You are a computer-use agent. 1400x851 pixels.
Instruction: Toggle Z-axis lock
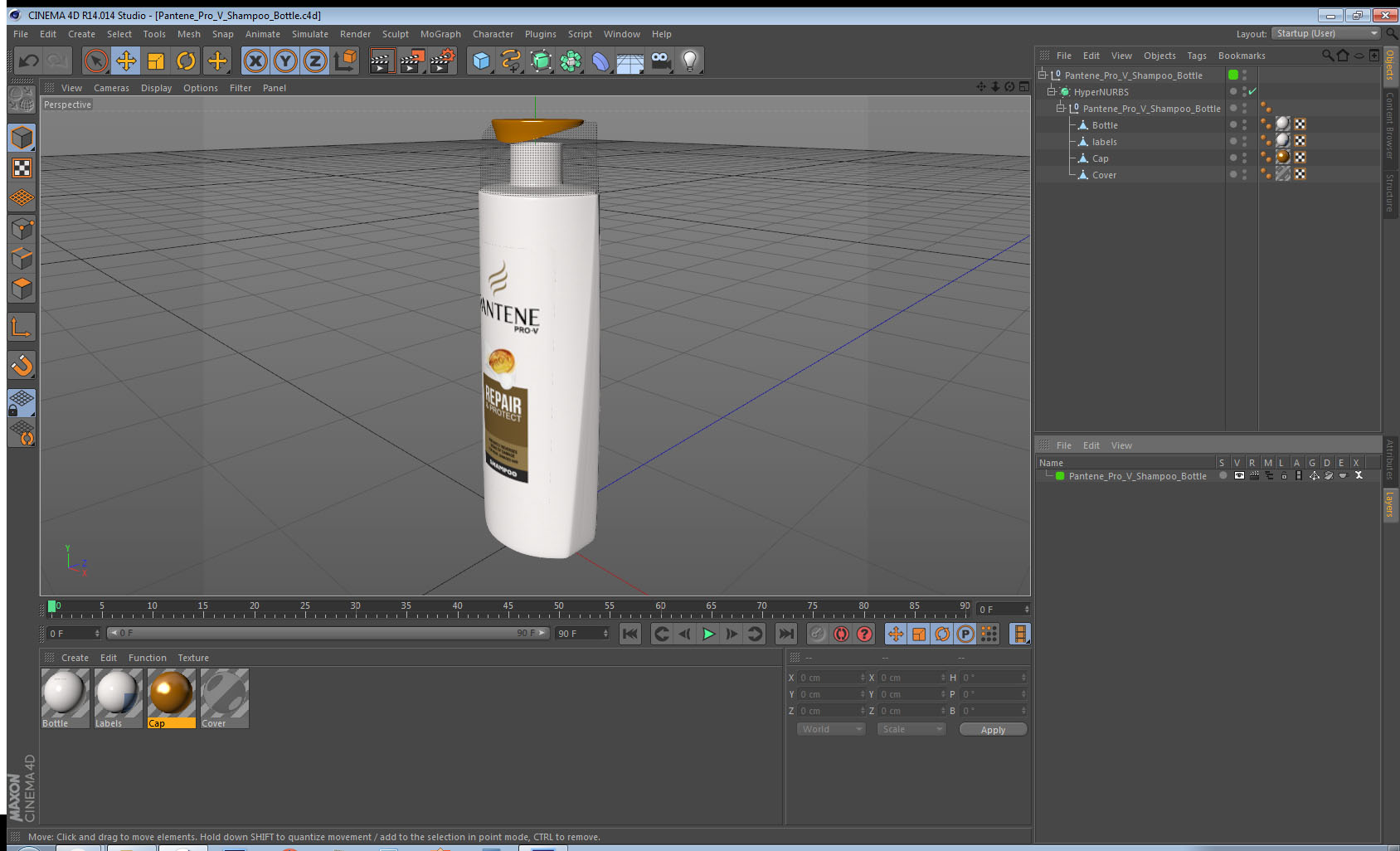pos(315,61)
